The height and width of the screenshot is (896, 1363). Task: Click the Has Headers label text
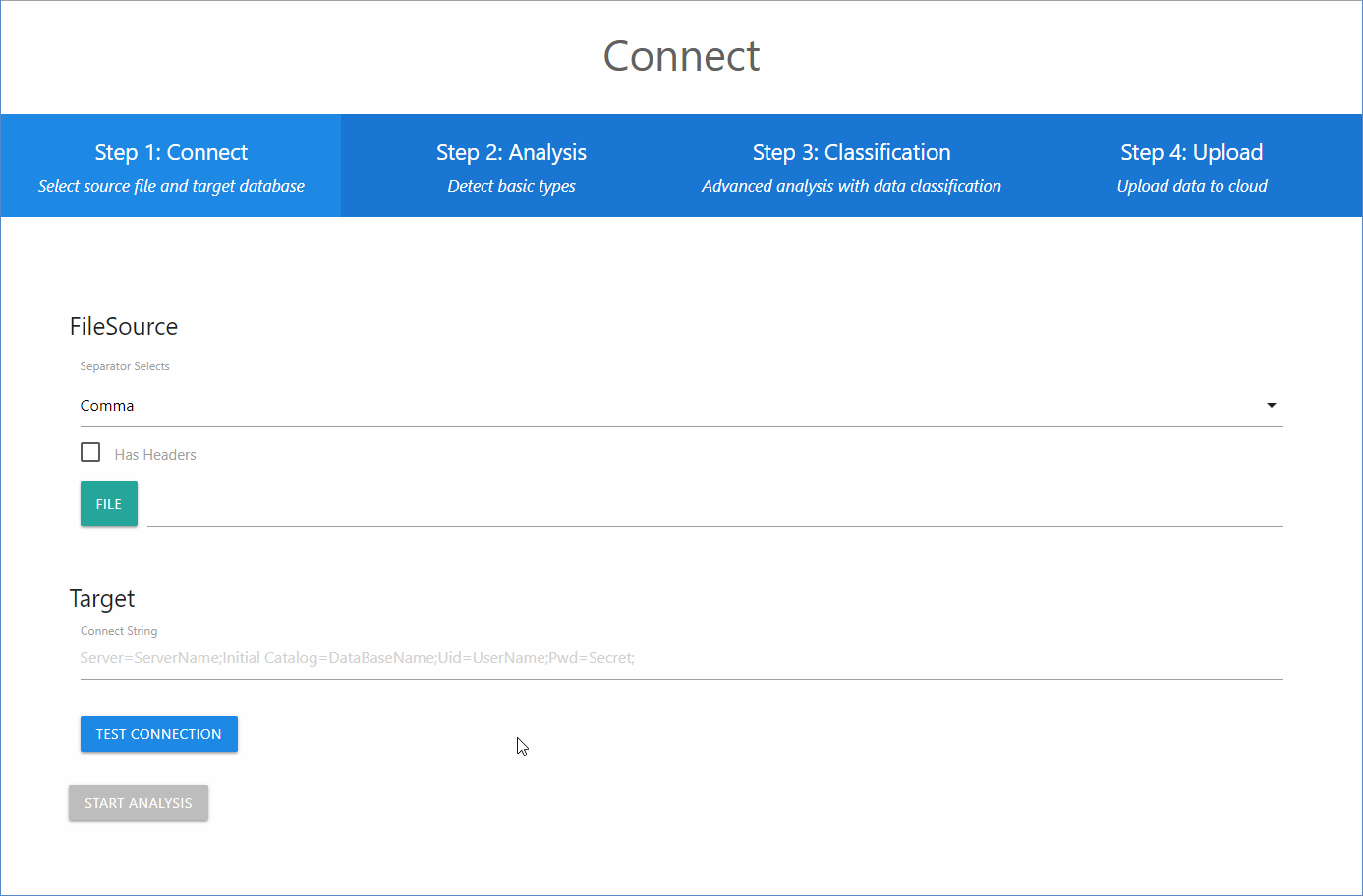155,455
